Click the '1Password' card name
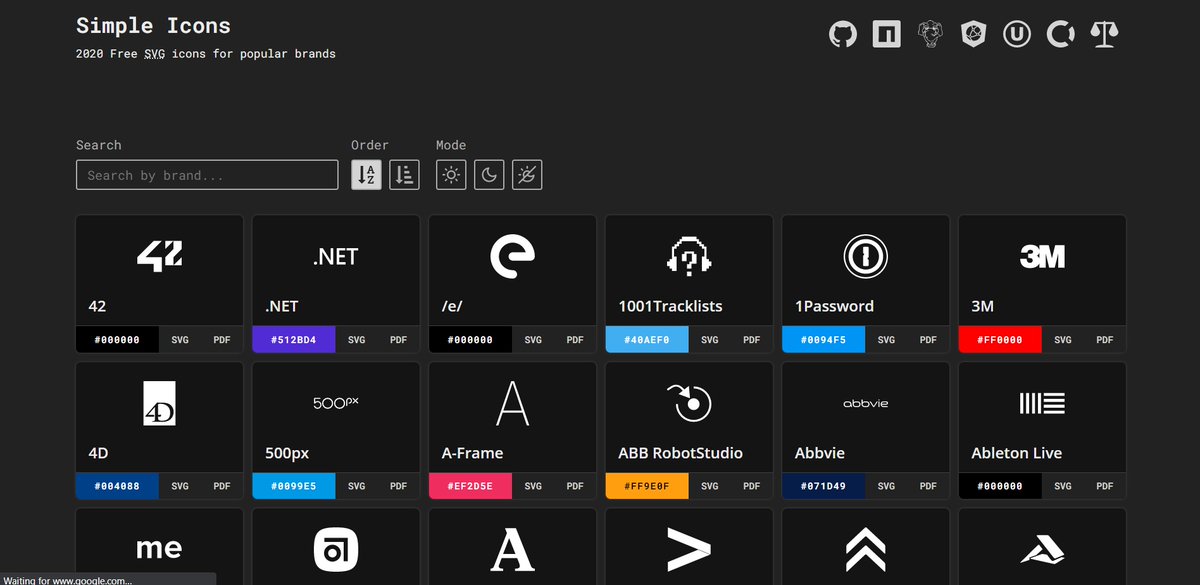 (835, 306)
